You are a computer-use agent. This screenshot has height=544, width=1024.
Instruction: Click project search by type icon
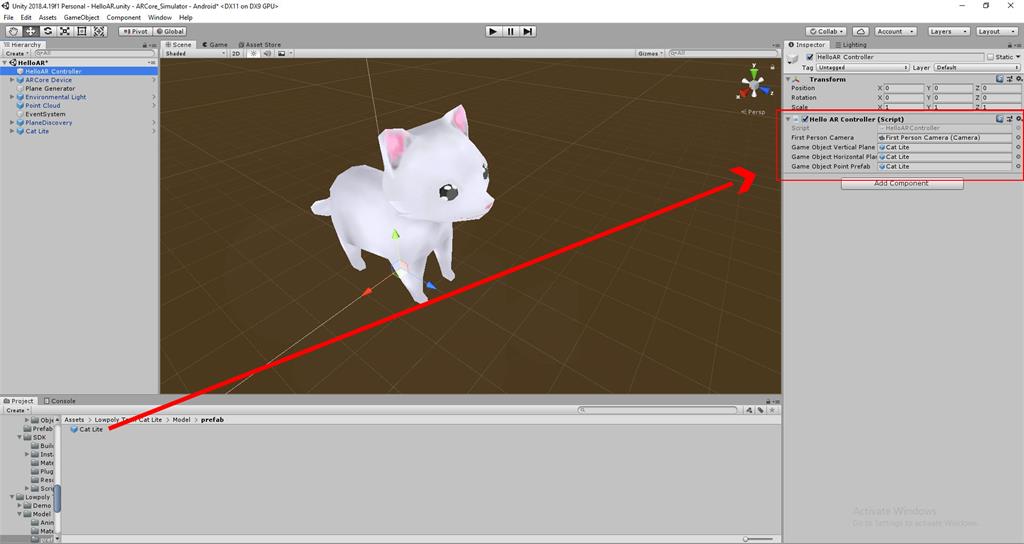(x=750, y=410)
